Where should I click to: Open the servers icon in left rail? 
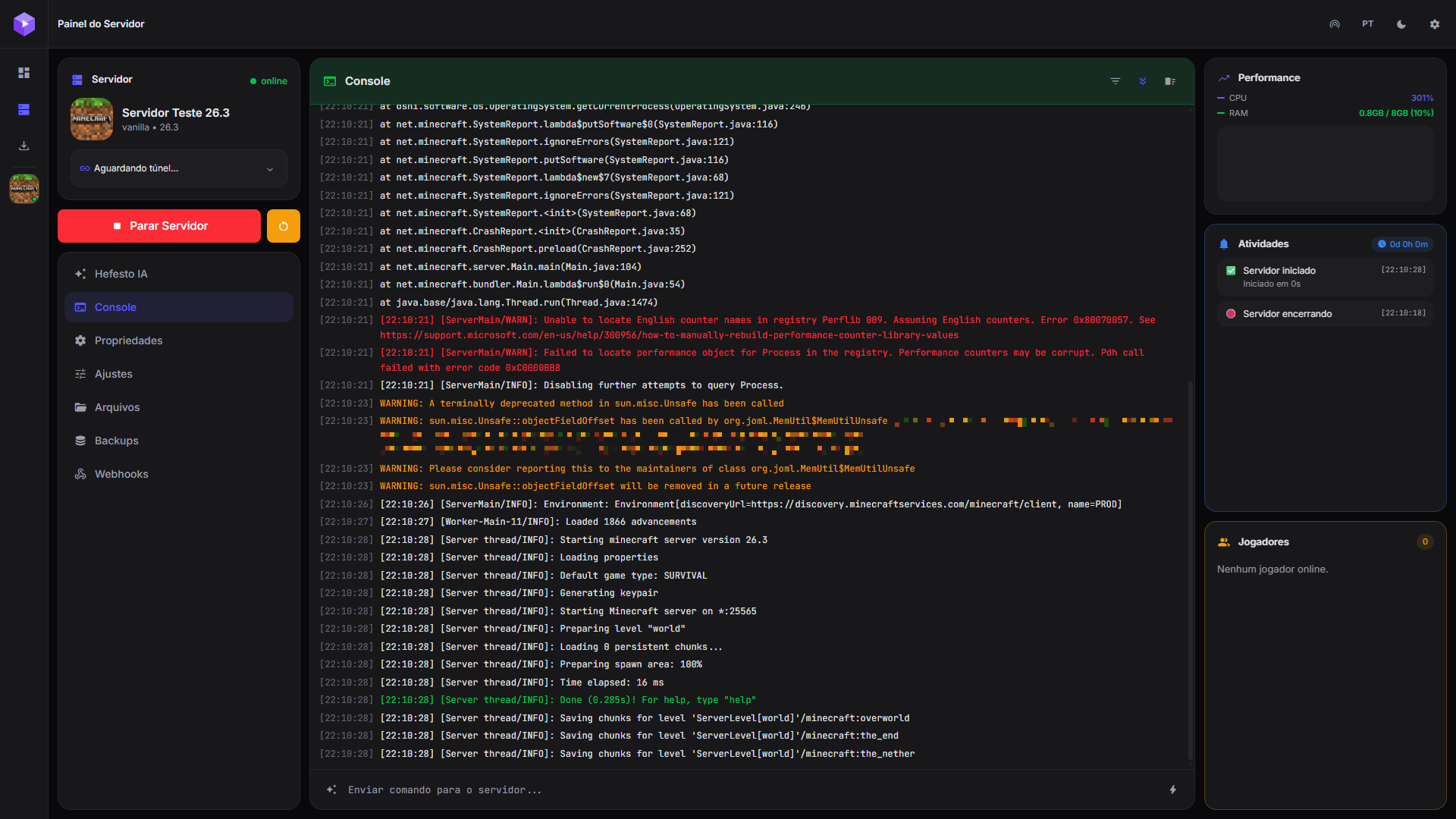[x=24, y=110]
